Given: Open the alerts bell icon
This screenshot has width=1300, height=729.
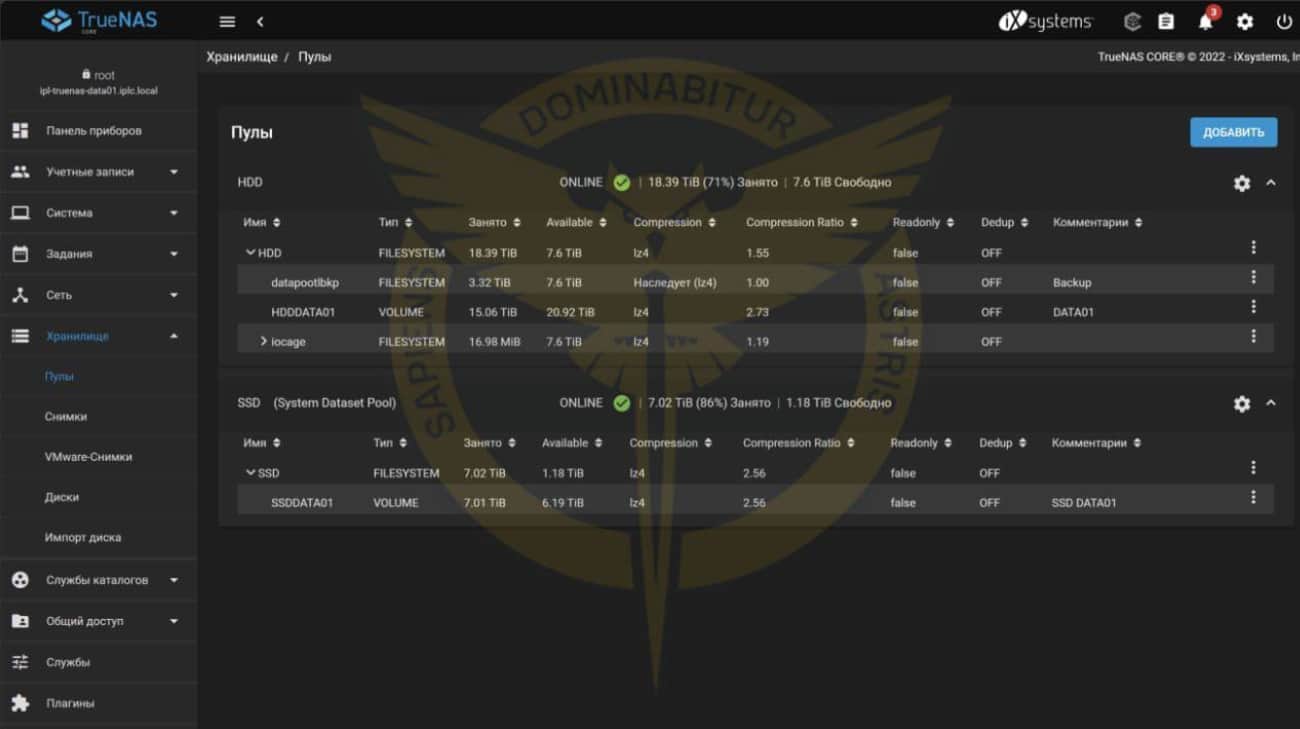Looking at the screenshot, I should (1206, 21).
